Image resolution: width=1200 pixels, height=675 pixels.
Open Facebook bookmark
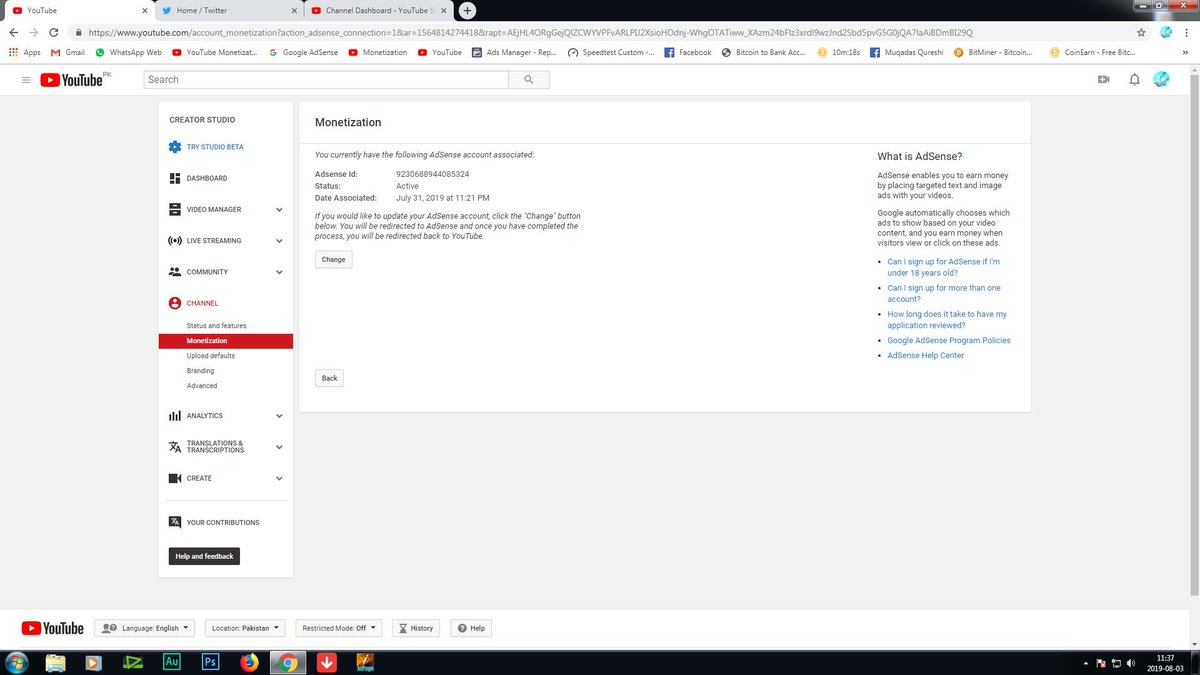coord(688,52)
